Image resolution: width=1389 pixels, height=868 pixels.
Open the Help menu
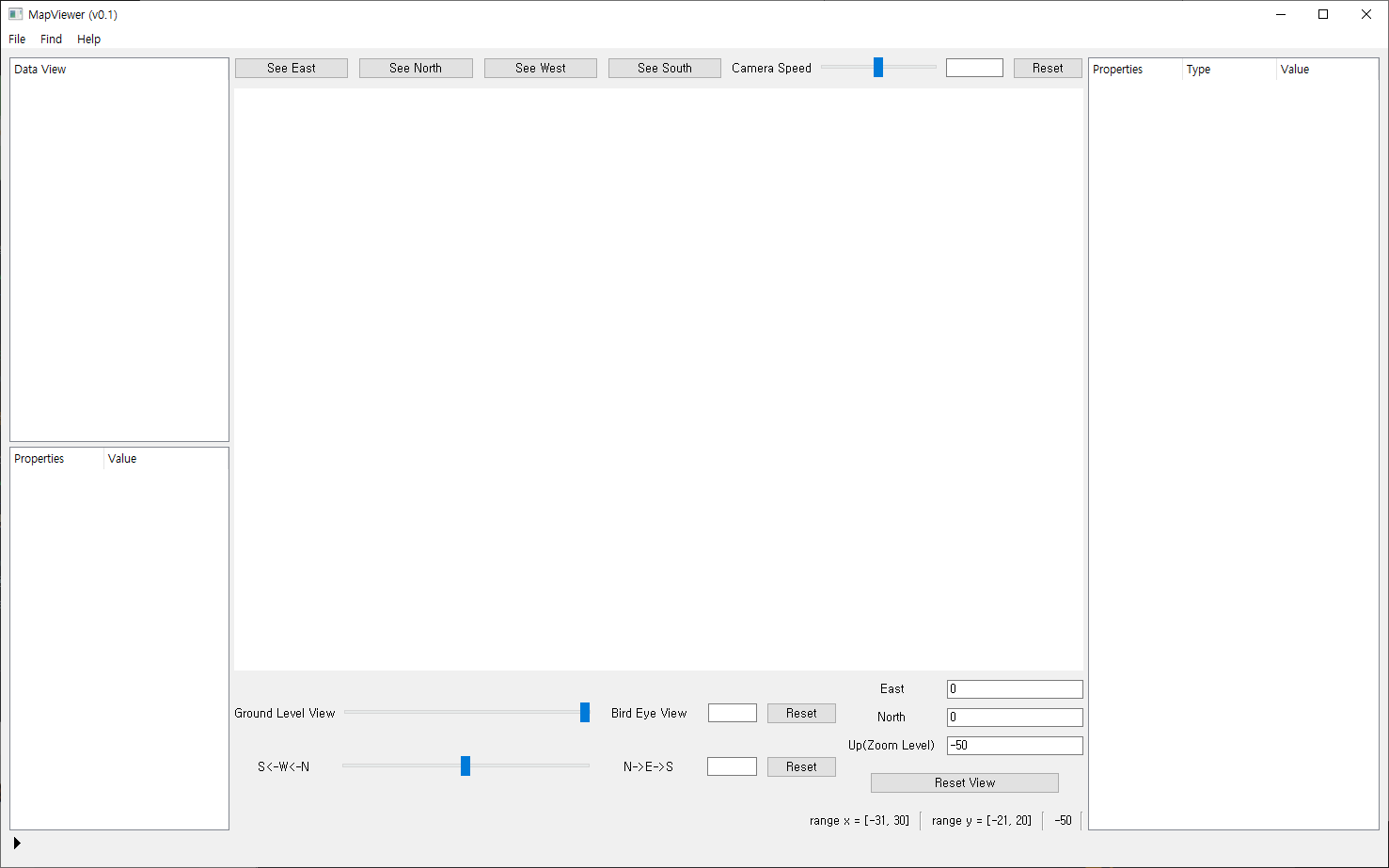pyautogui.click(x=88, y=39)
